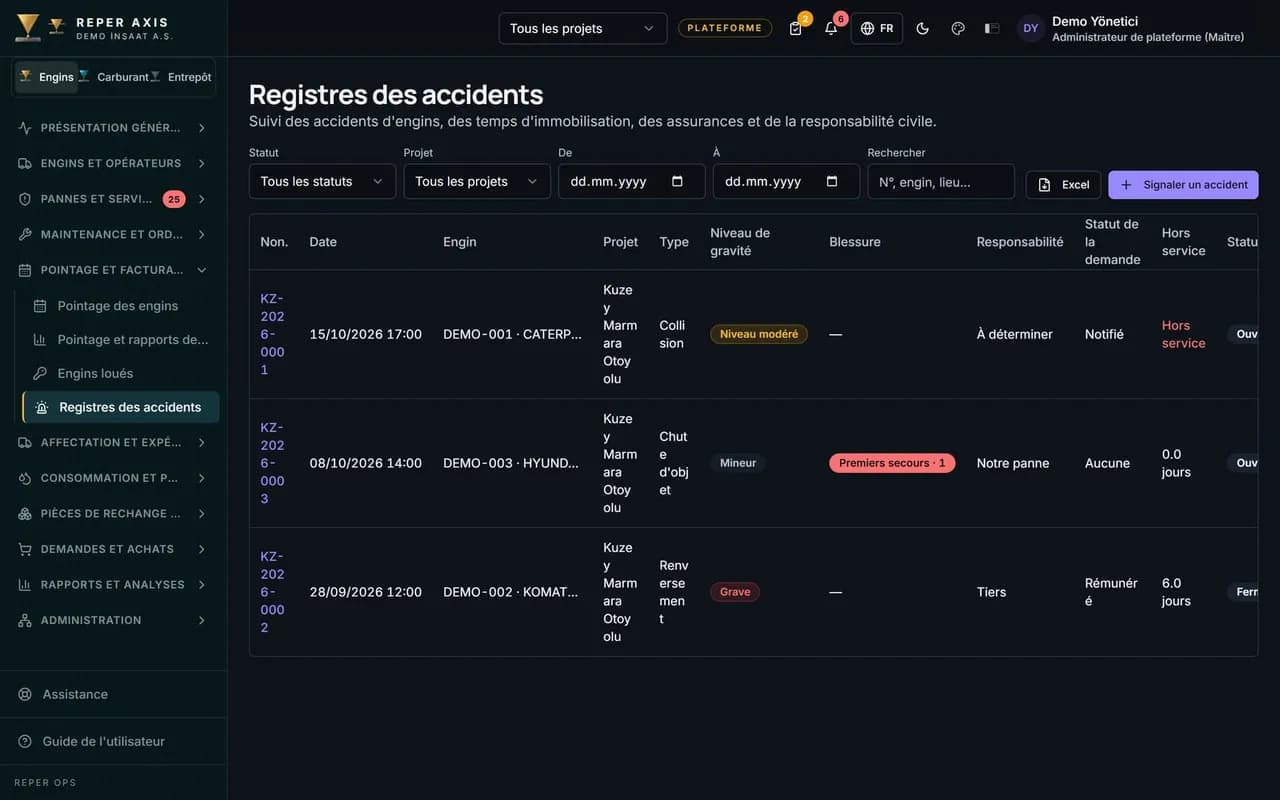Expand Consommation section

point(113,478)
